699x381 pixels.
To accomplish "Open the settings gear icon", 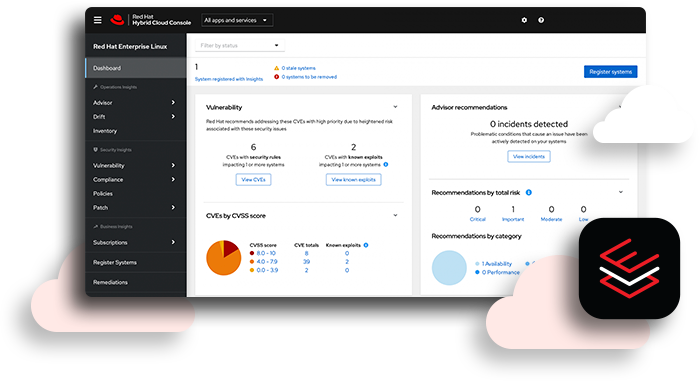I will click(x=524, y=20).
